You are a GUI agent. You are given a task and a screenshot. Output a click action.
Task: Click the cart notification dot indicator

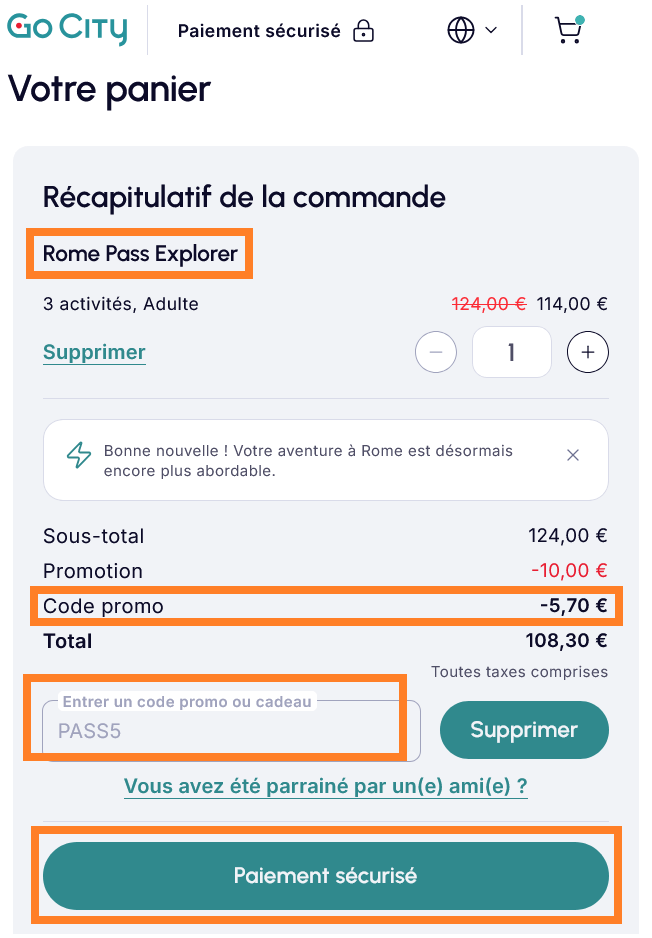[x=582, y=17]
